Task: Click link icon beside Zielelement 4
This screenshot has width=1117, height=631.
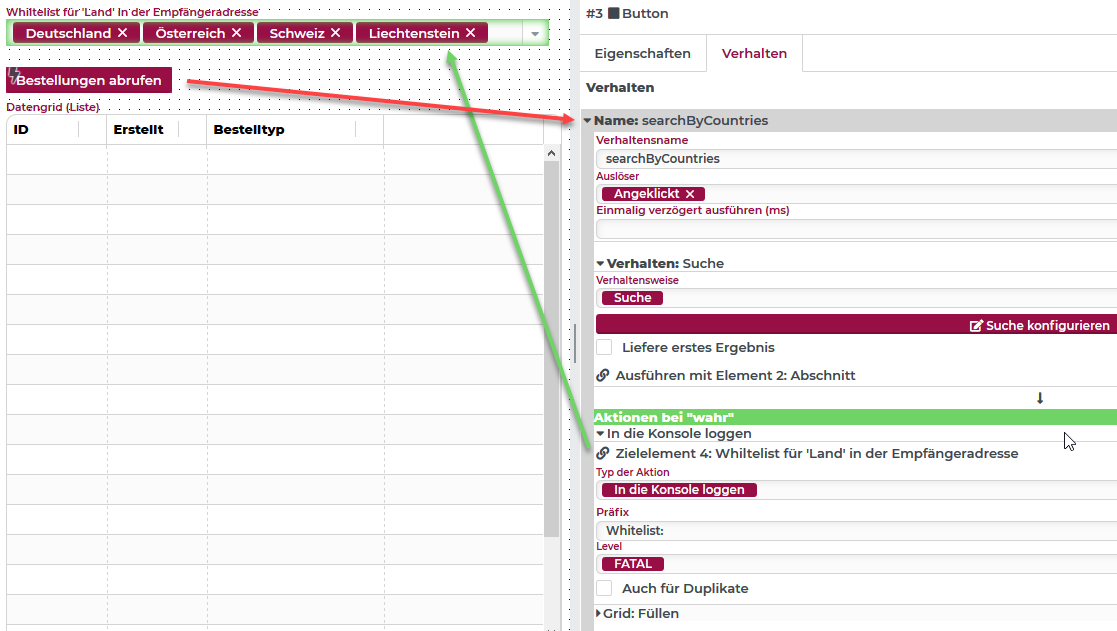Action: tap(603, 453)
